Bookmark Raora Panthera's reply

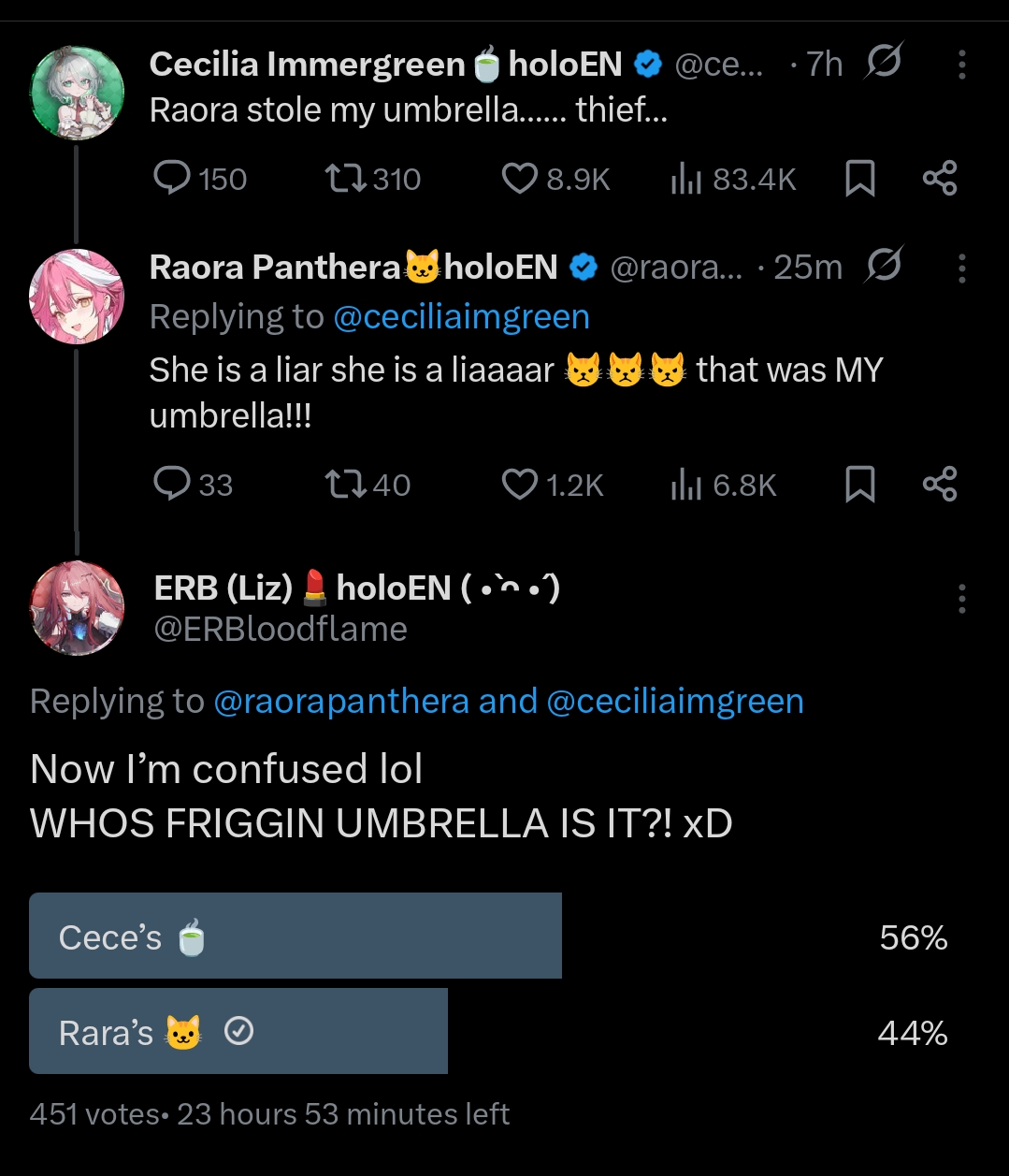[x=859, y=484]
